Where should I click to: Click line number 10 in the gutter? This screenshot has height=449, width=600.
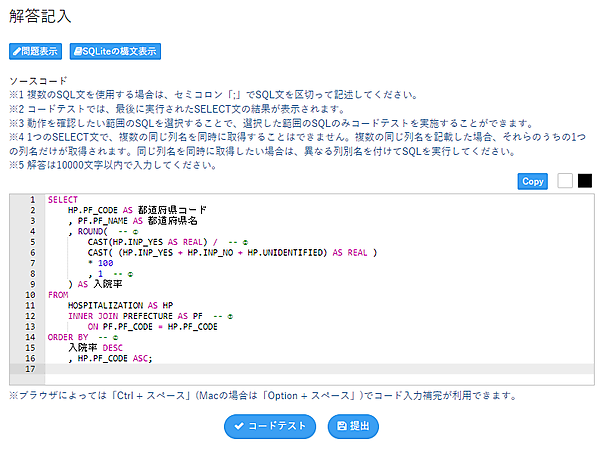(x=30, y=295)
